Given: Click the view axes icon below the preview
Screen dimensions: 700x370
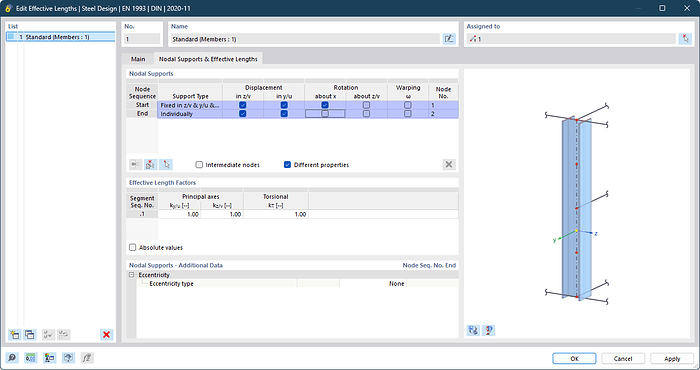Looking at the screenshot, I should click(473, 330).
